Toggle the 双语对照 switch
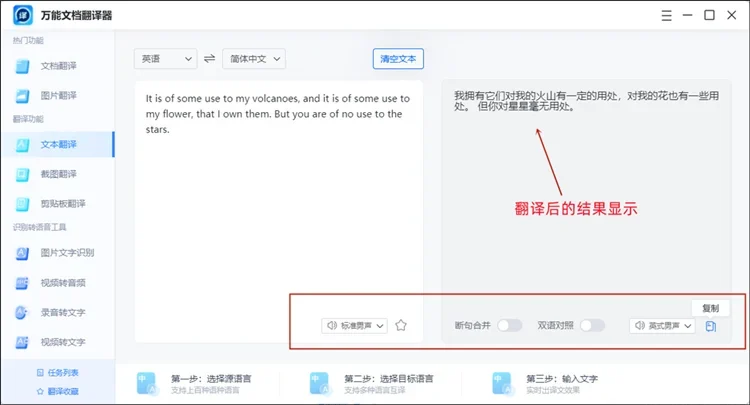750x405 pixels. click(x=592, y=326)
